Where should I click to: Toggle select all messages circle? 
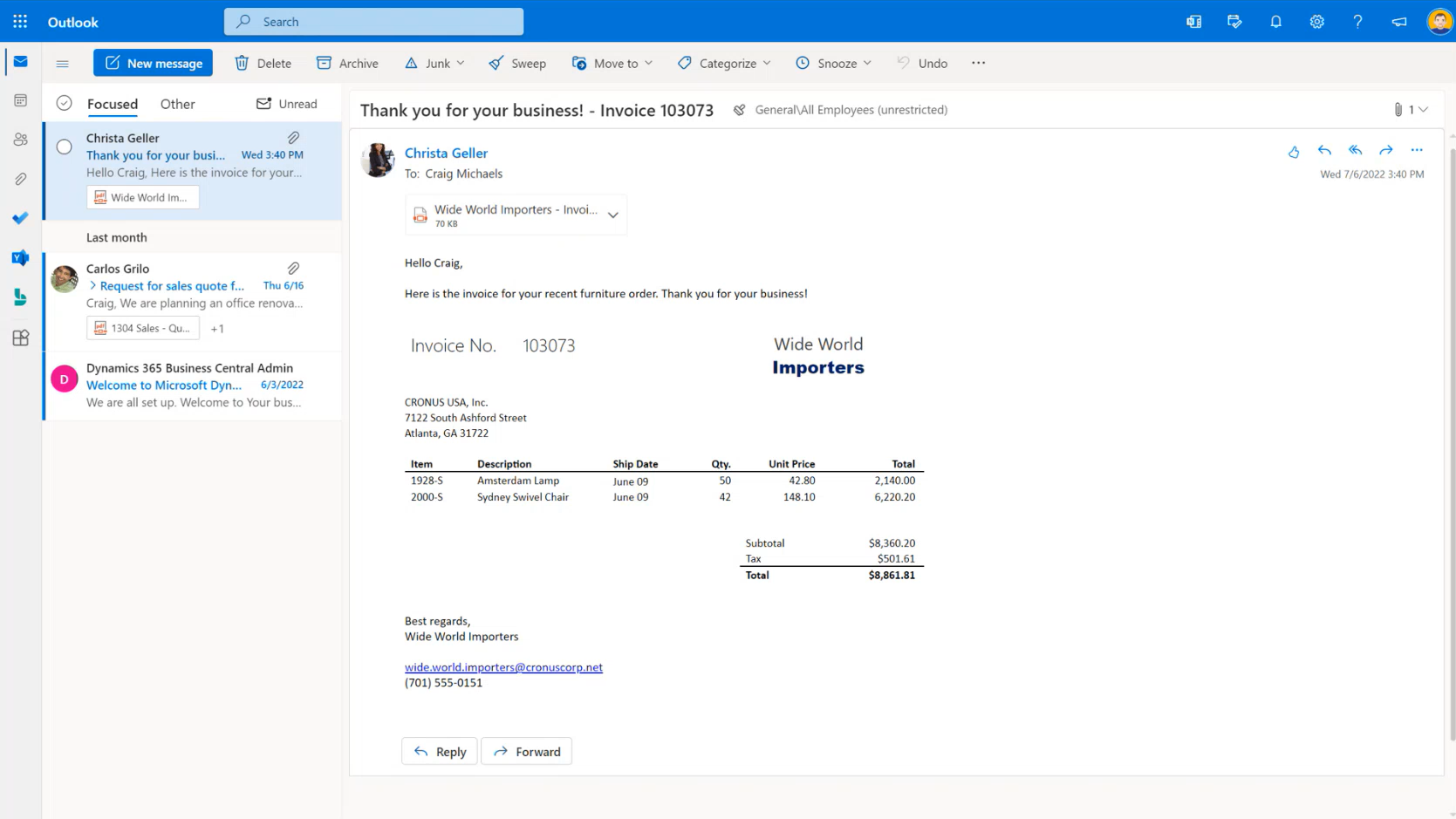coord(65,103)
